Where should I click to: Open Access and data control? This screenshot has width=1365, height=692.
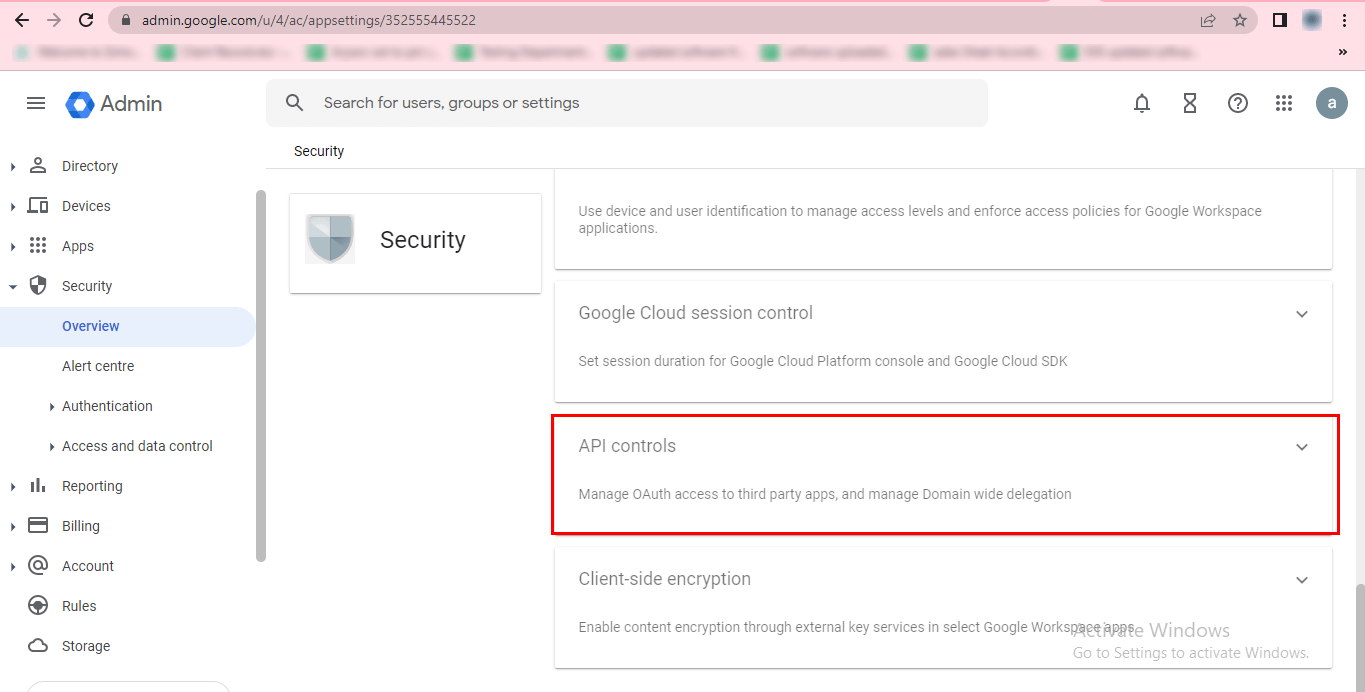137,446
